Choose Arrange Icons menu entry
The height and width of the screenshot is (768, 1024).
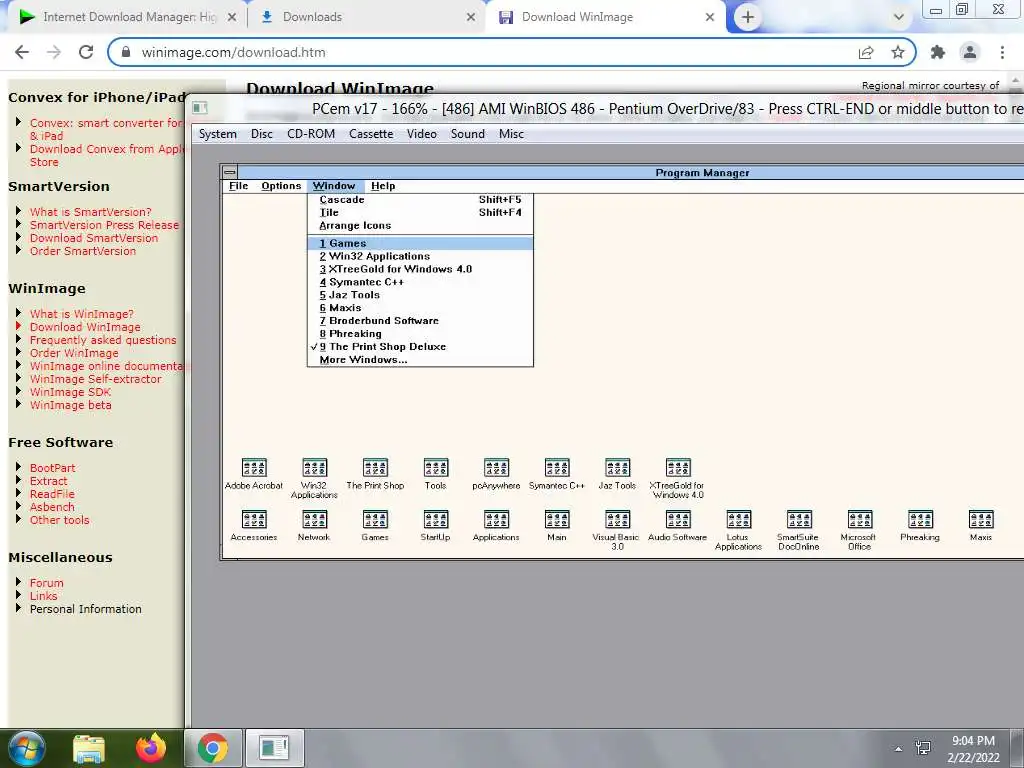point(420,225)
